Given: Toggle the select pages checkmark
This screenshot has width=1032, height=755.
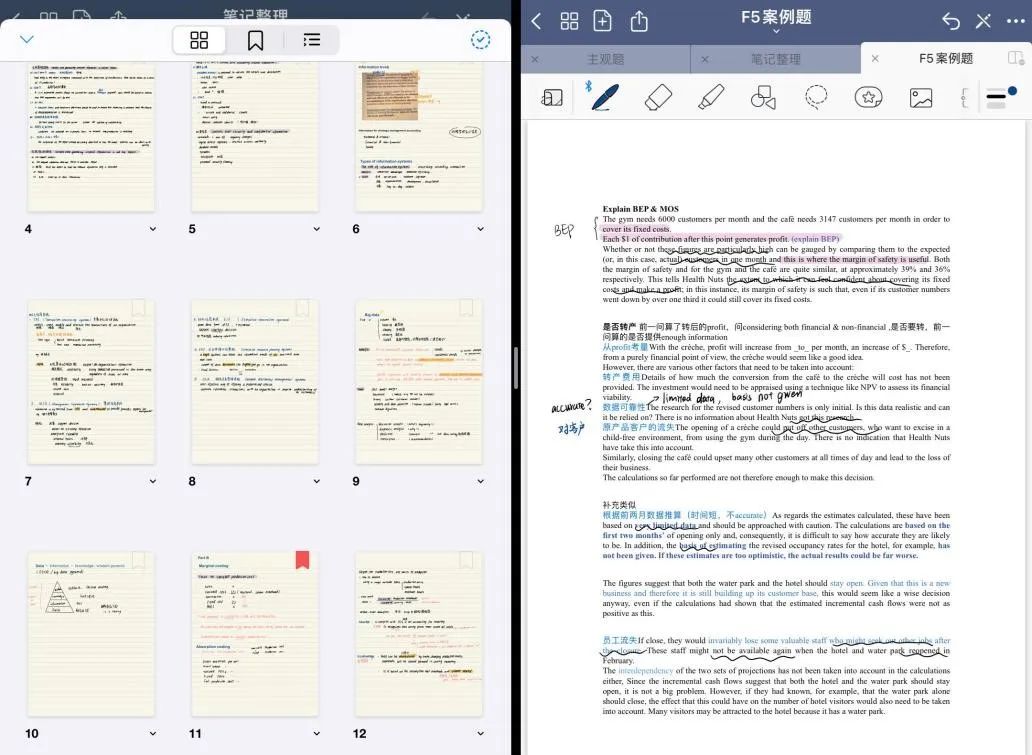Looking at the screenshot, I should [x=481, y=40].
